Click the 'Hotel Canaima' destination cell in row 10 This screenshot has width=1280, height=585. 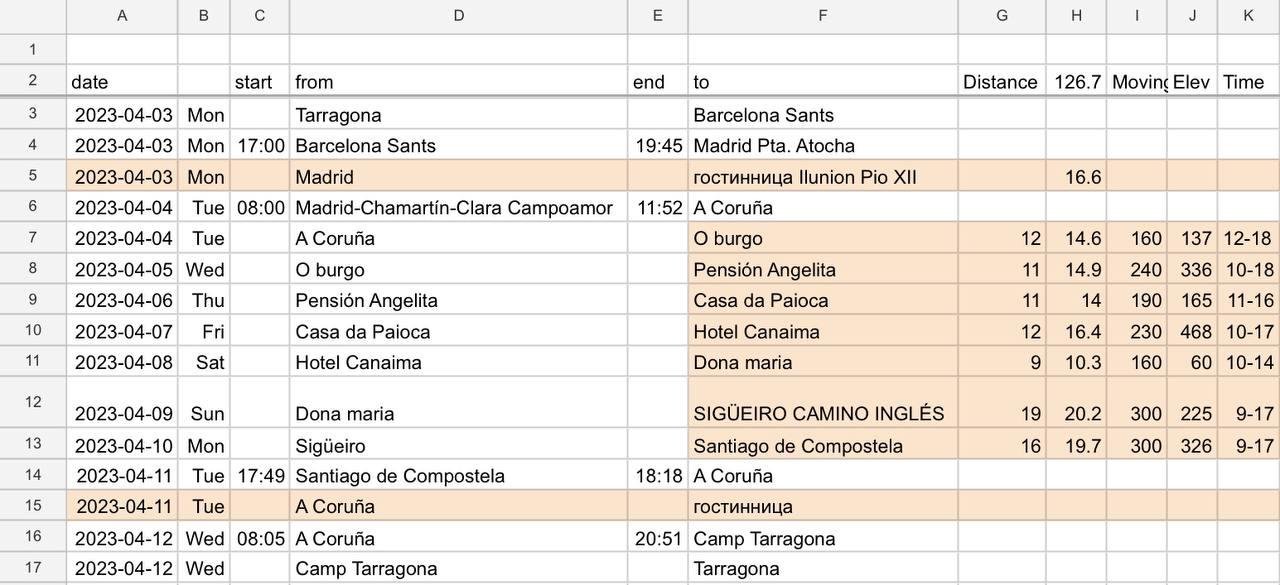[x=822, y=332]
